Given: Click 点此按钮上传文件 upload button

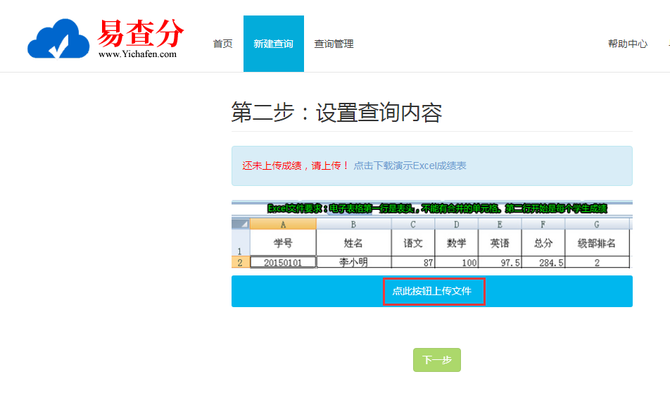Looking at the screenshot, I should 432,291.
